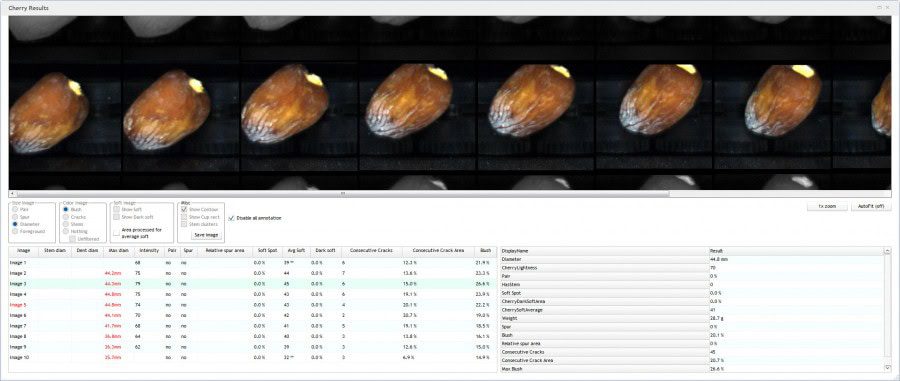Viewport: 900px width, 381px height.
Task: Click the Weight result row
Action: (692, 318)
